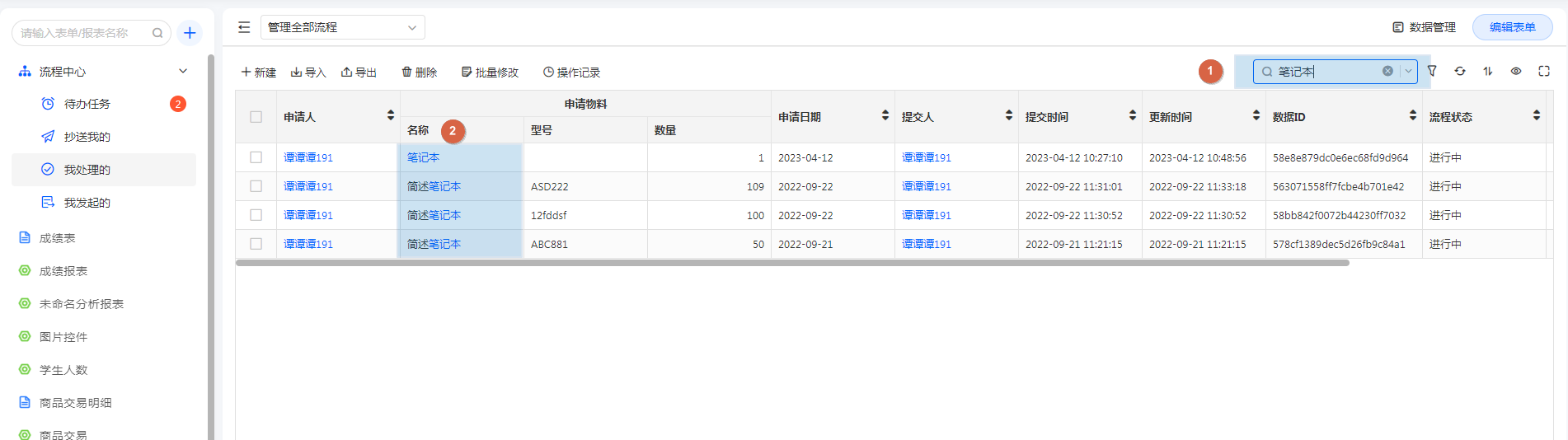Image resolution: width=1568 pixels, height=440 pixels.
Task: Toggle column visibility eye icon
Action: pyautogui.click(x=1516, y=72)
